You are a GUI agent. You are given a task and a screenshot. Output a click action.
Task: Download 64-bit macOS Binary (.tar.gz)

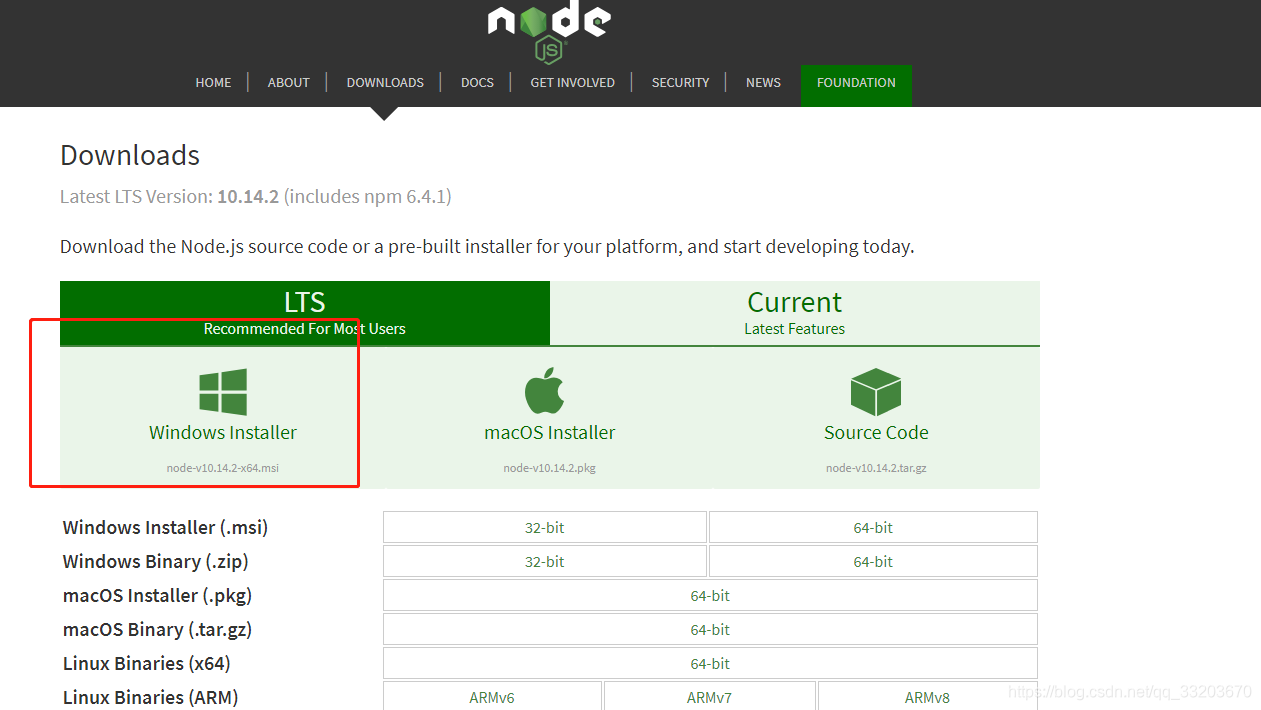pos(710,629)
